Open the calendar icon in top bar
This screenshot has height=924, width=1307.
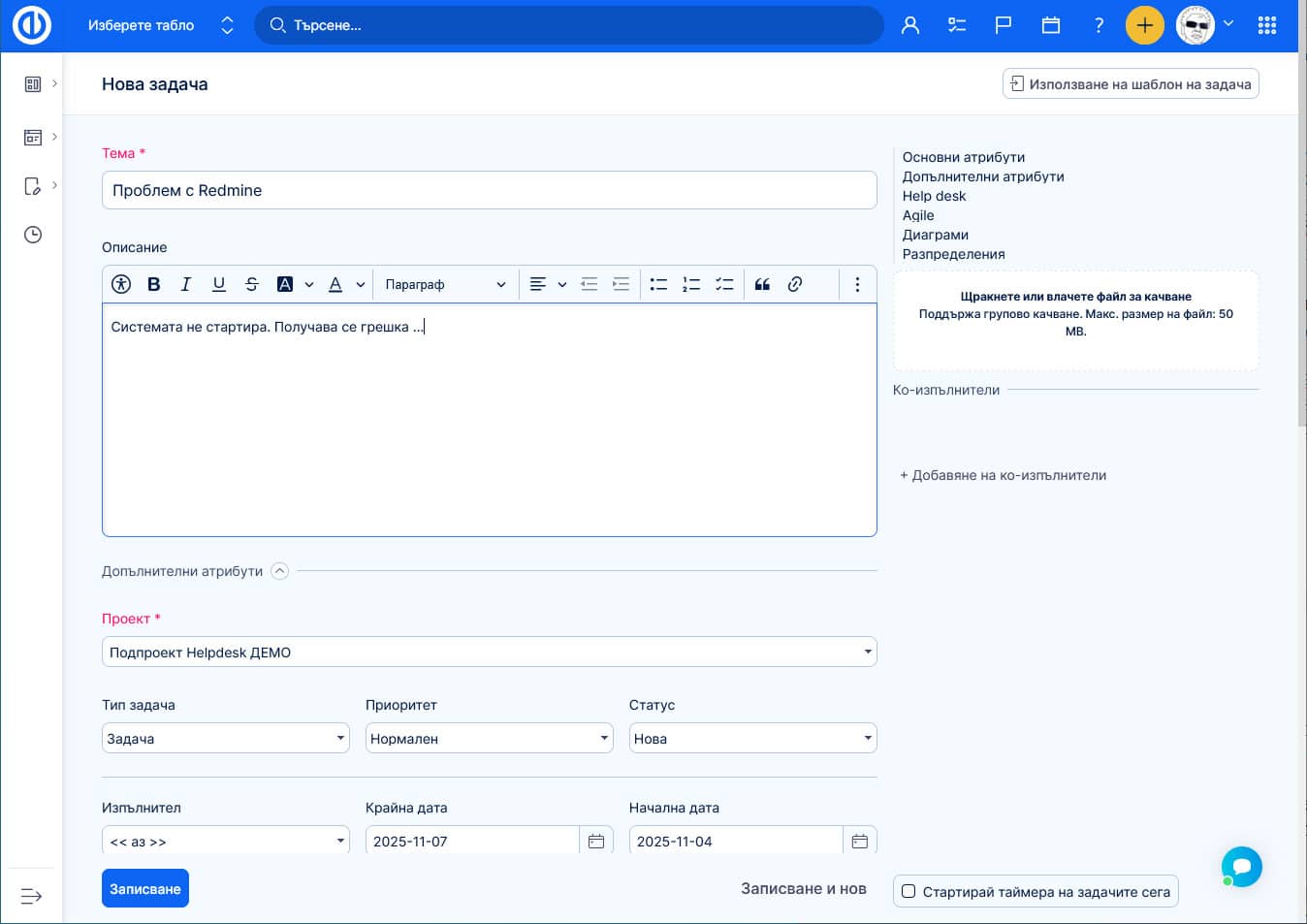[x=1051, y=25]
